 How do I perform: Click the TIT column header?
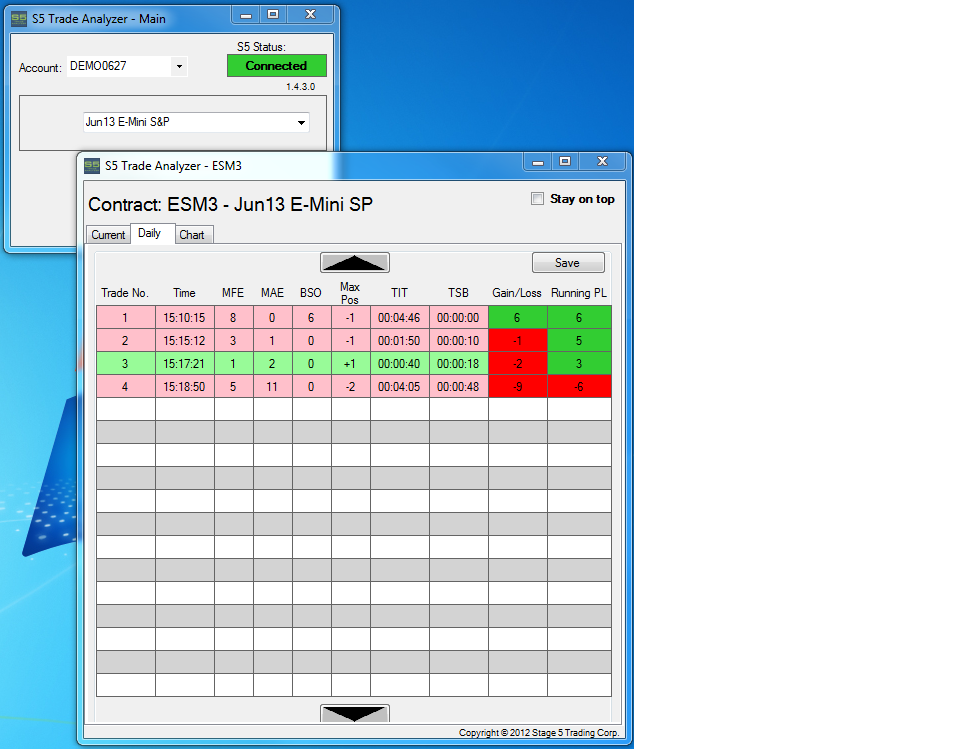click(399, 293)
